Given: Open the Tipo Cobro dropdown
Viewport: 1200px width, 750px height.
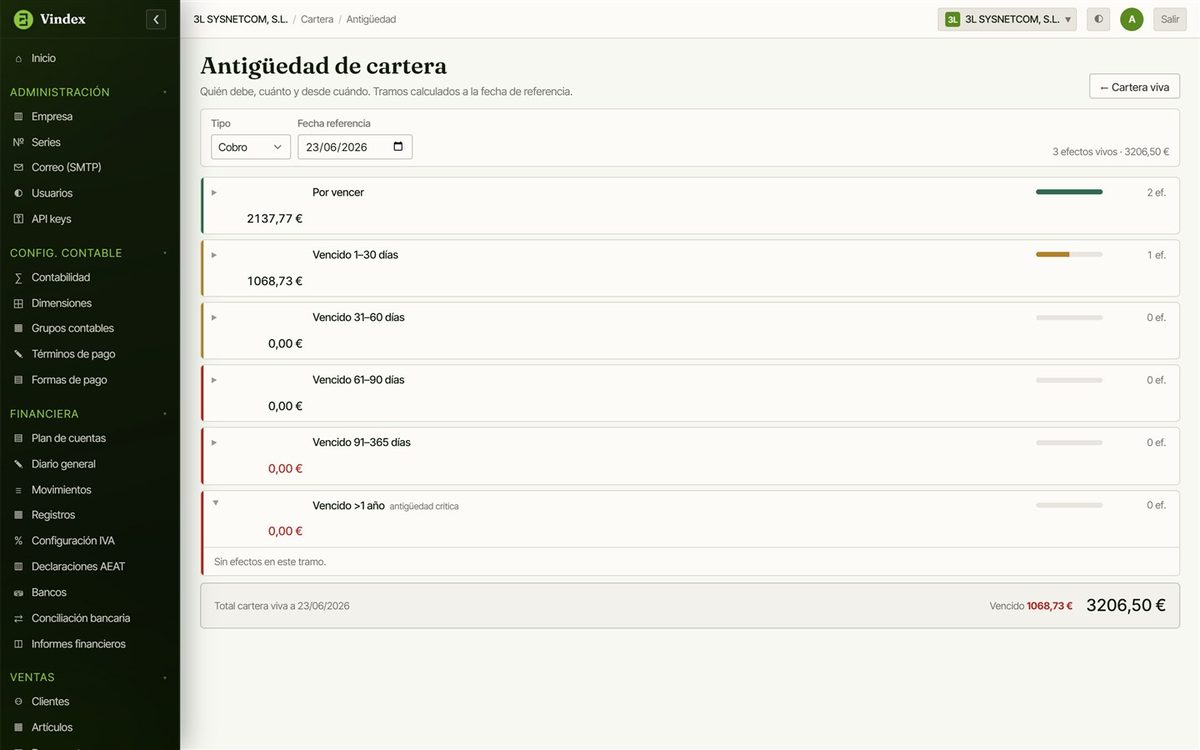Looking at the screenshot, I should click(x=250, y=147).
